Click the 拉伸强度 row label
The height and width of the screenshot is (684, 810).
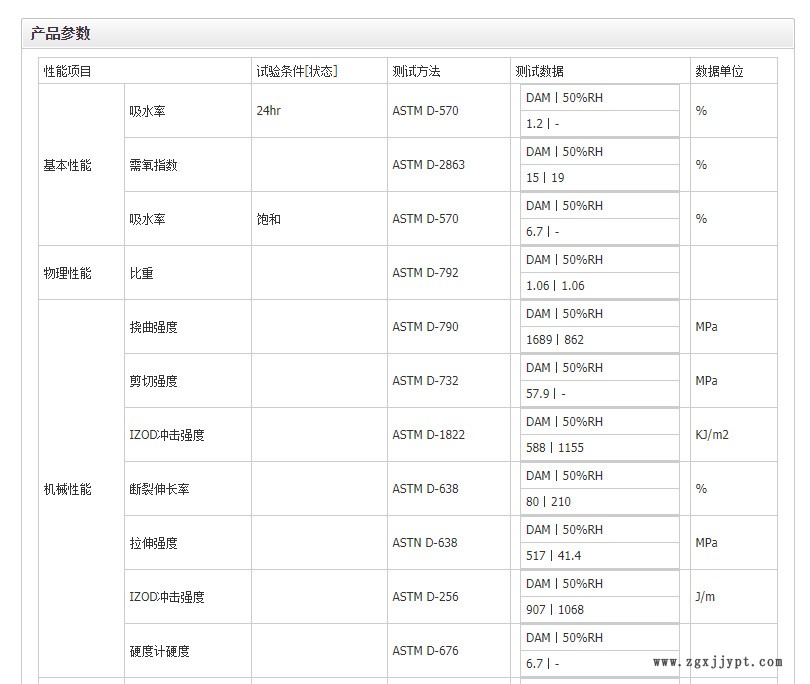tap(153, 543)
